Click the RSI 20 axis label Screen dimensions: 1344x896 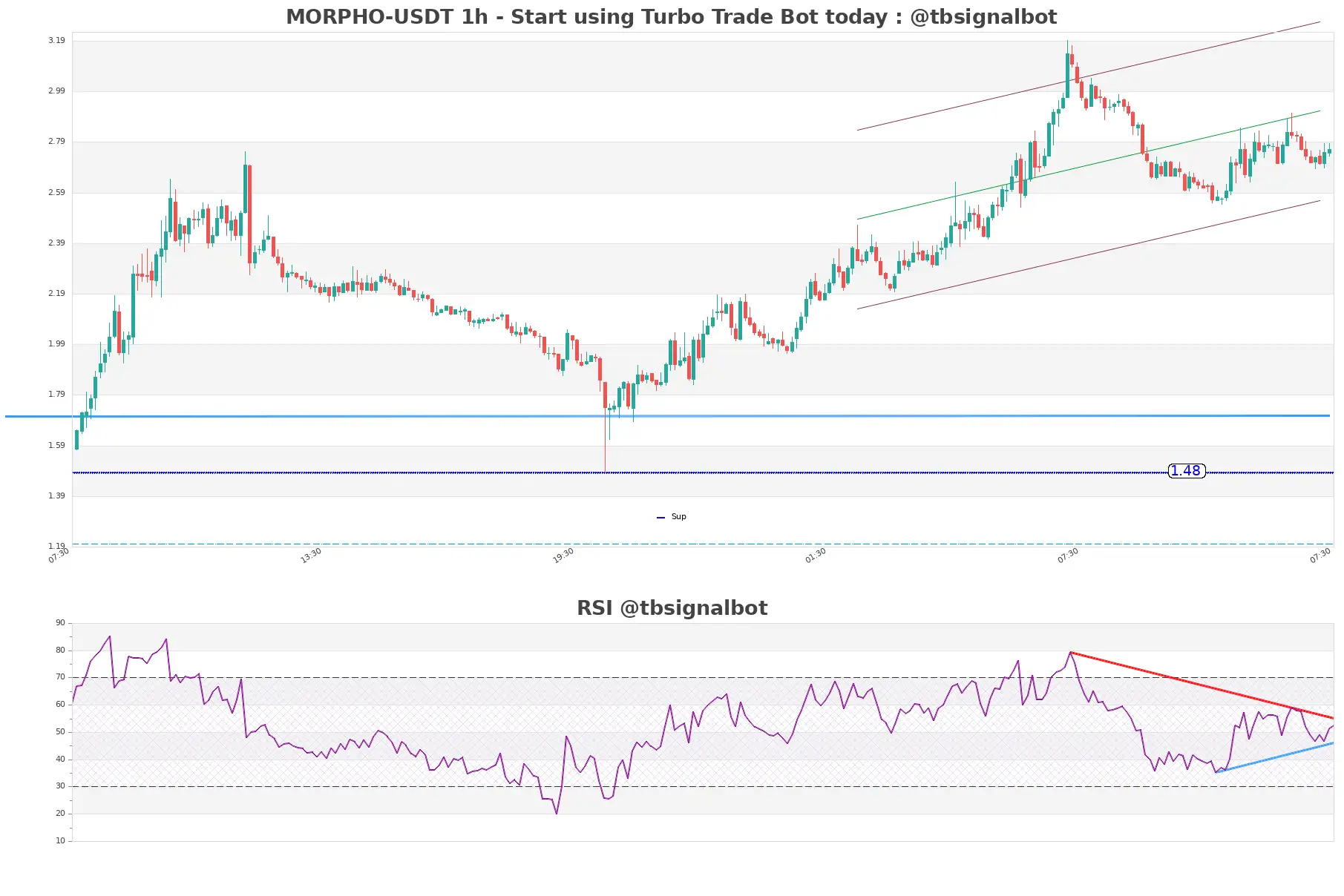tap(60, 814)
